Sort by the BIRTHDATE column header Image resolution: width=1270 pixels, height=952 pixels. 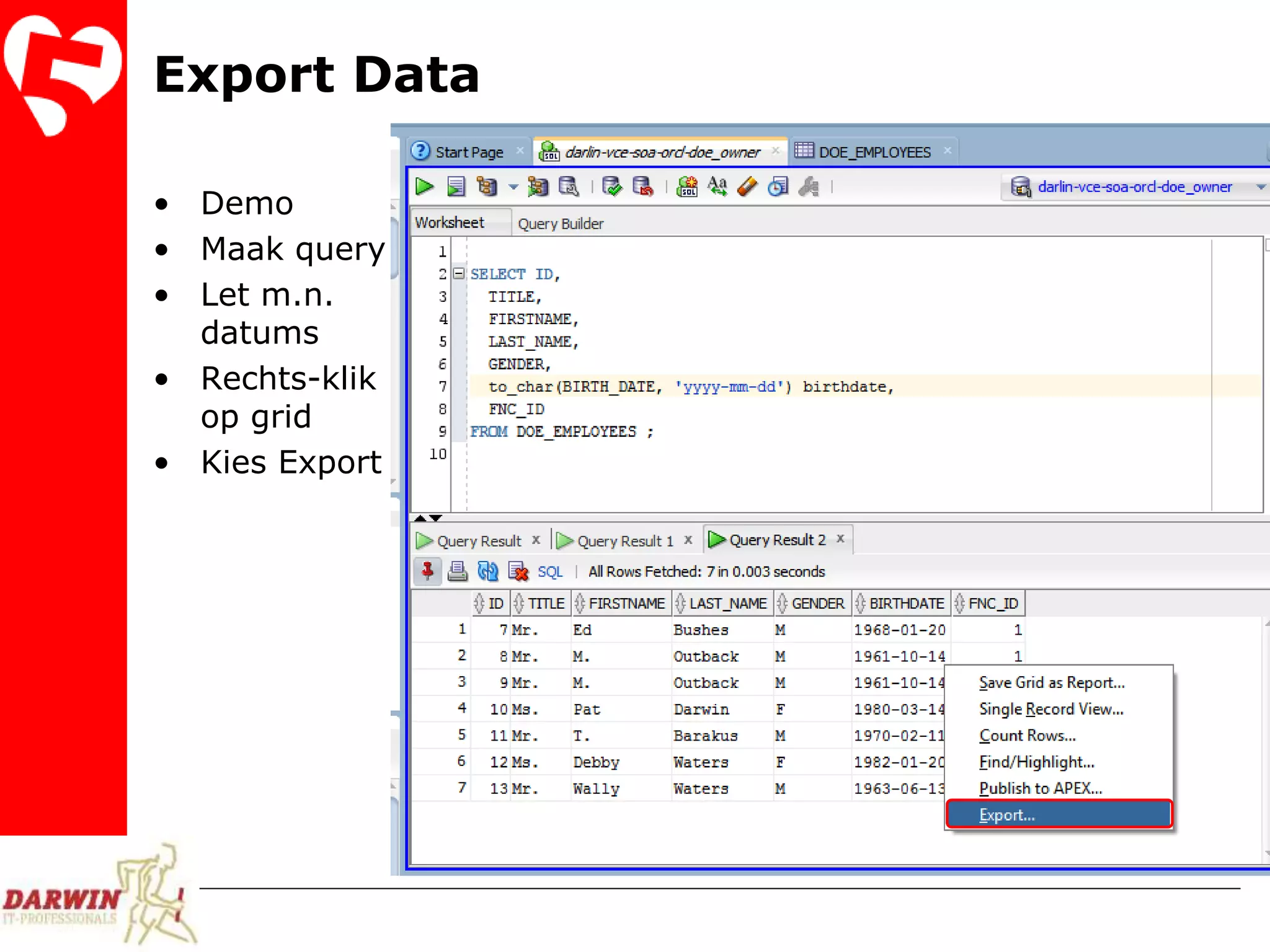click(x=902, y=603)
